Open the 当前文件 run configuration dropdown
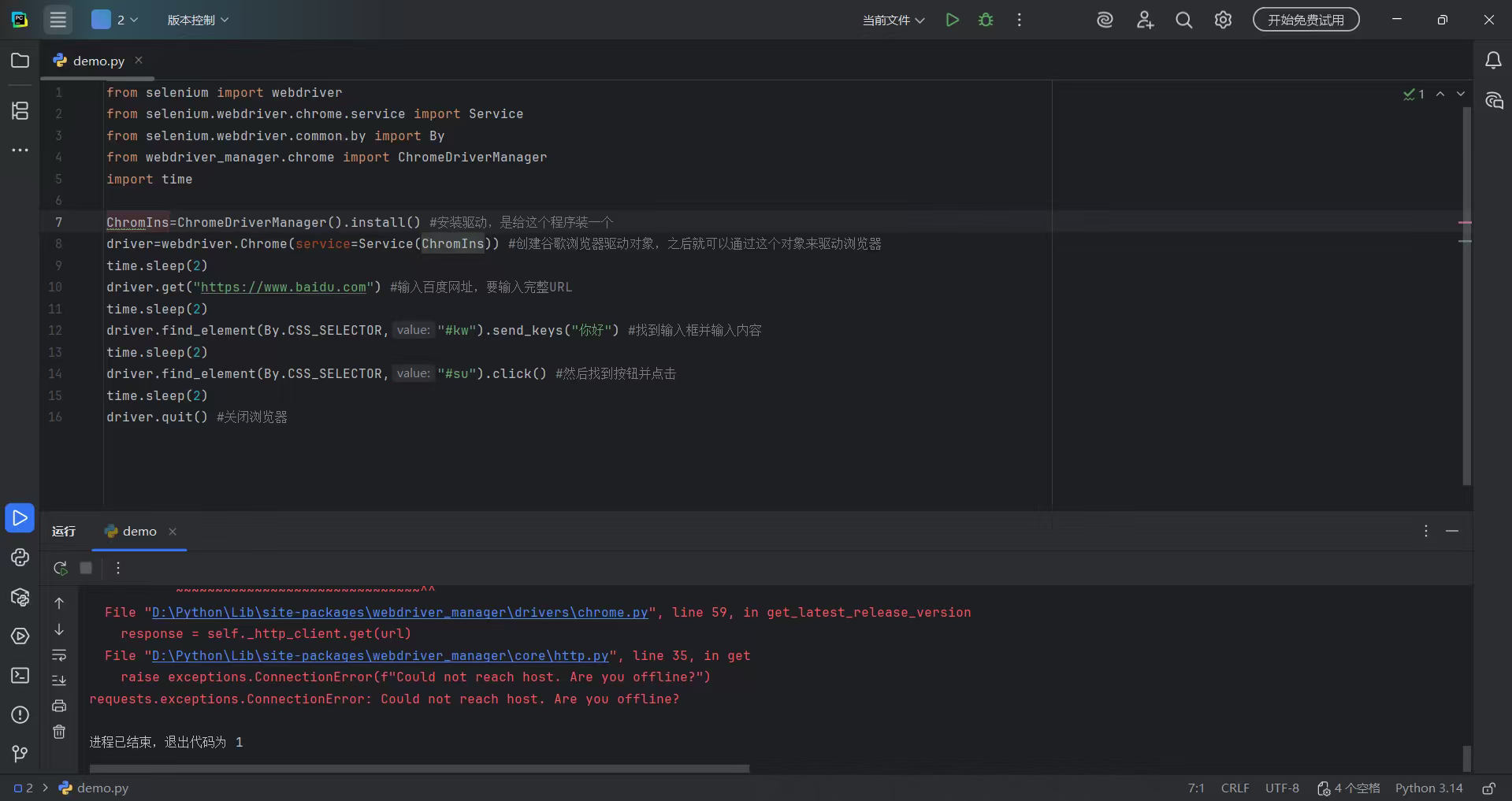 point(893,20)
